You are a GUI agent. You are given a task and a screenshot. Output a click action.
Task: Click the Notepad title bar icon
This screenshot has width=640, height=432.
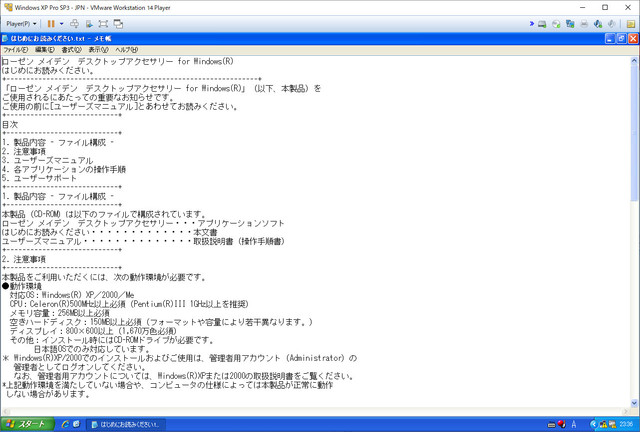click(x=5, y=38)
